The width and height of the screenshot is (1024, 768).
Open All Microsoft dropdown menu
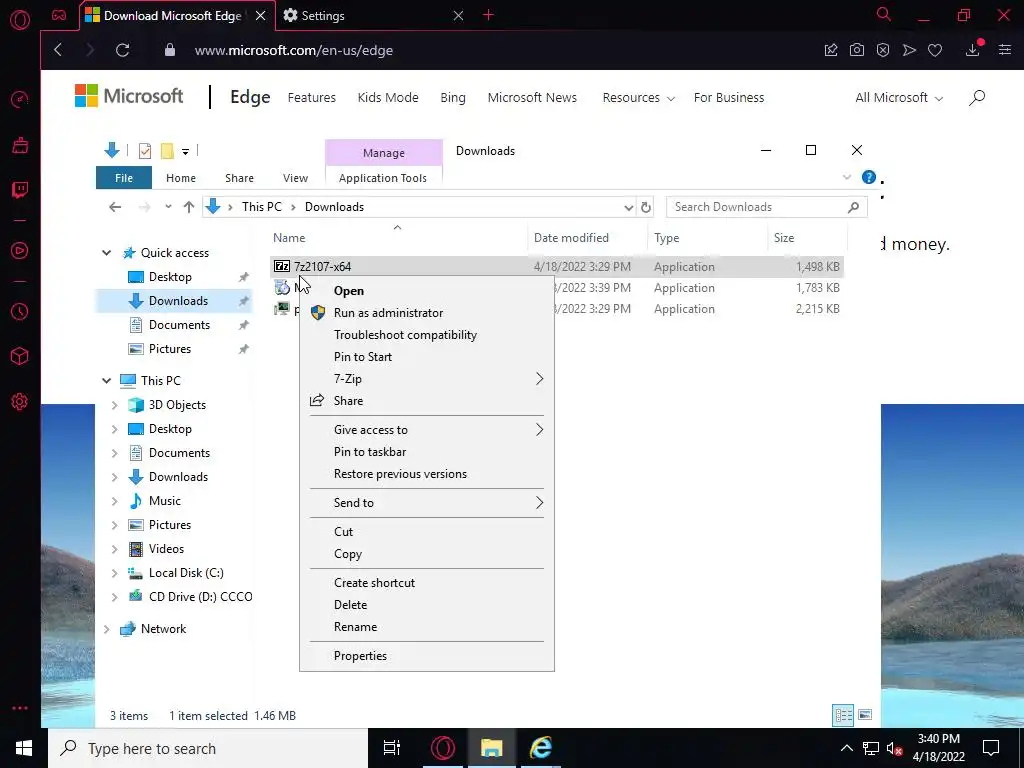(899, 98)
